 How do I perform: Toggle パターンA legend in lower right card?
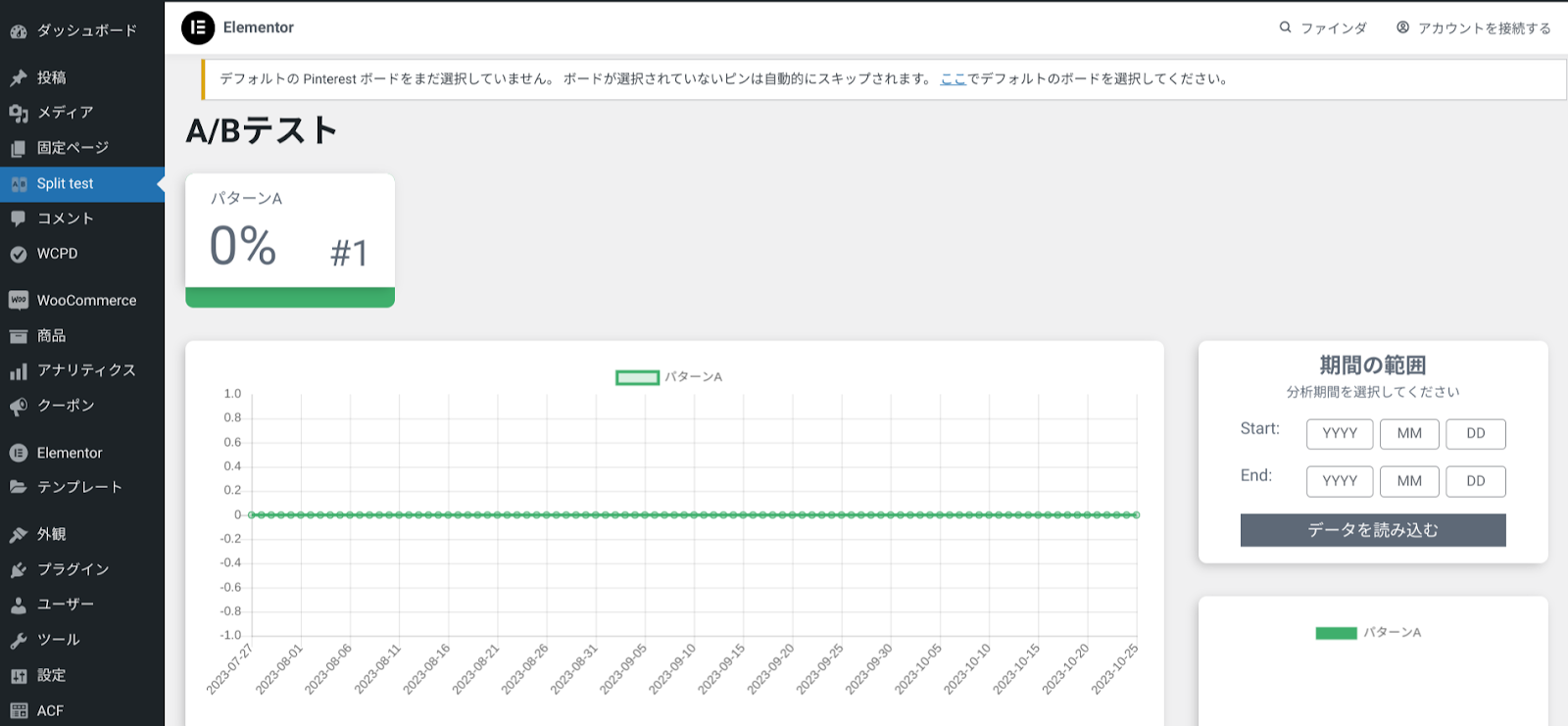[1368, 633]
